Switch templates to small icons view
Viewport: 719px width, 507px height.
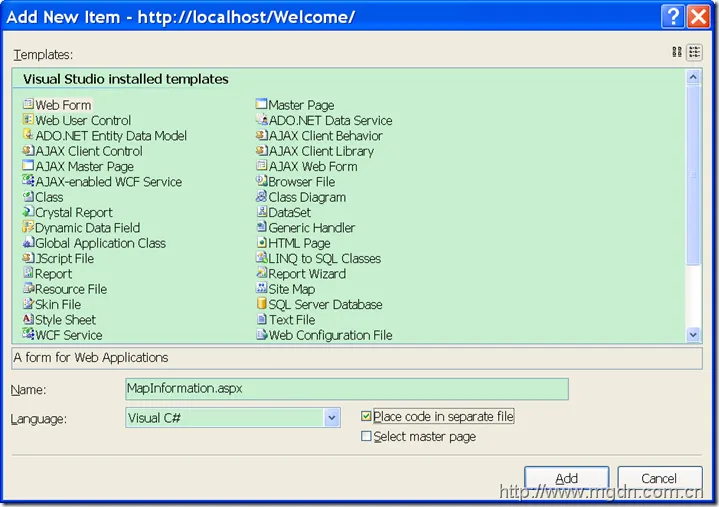coord(694,52)
